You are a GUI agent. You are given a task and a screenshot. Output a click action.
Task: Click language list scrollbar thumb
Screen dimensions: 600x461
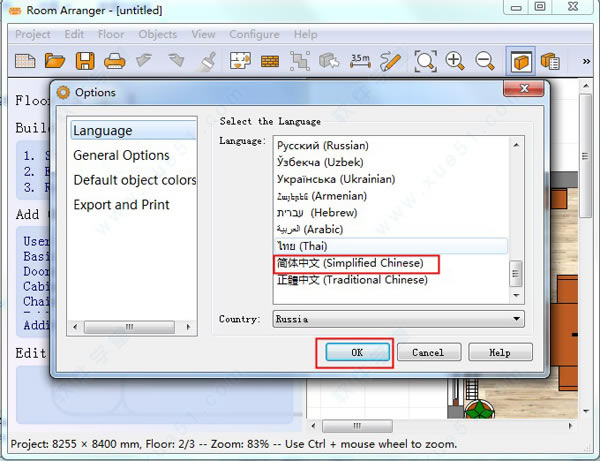pos(516,274)
